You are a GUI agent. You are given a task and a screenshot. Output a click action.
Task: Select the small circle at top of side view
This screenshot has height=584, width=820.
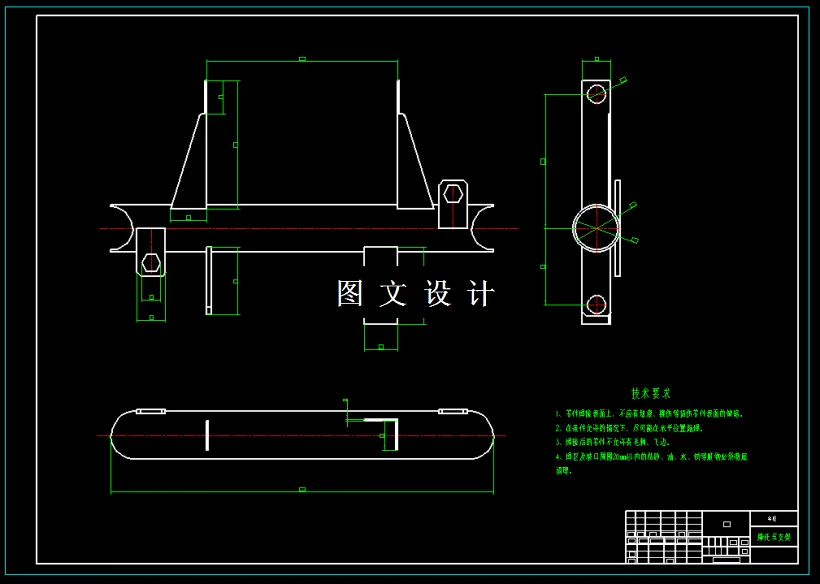[x=596, y=96]
